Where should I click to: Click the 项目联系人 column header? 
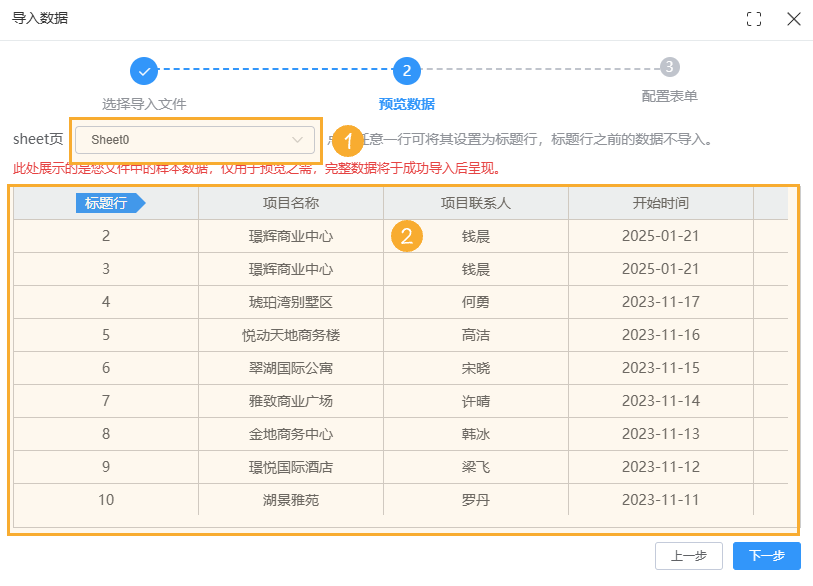tap(475, 203)
